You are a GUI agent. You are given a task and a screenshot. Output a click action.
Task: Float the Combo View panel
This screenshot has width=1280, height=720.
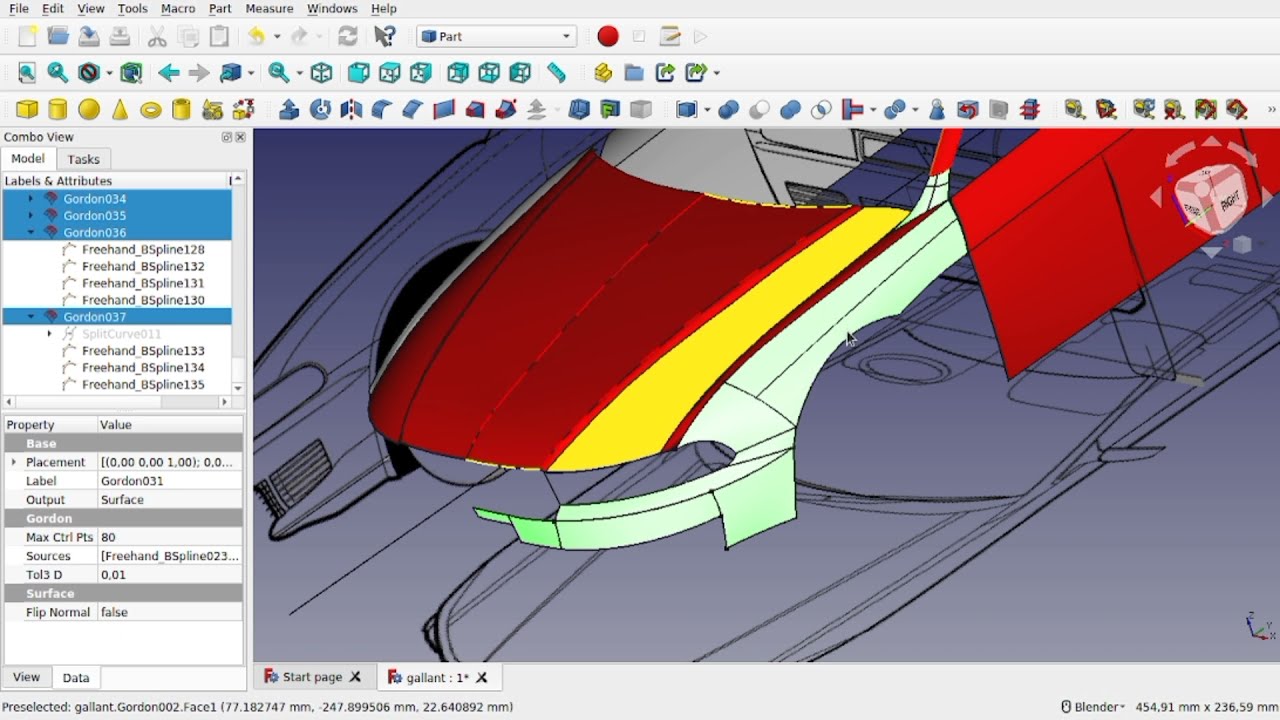[x=227, y=137]
